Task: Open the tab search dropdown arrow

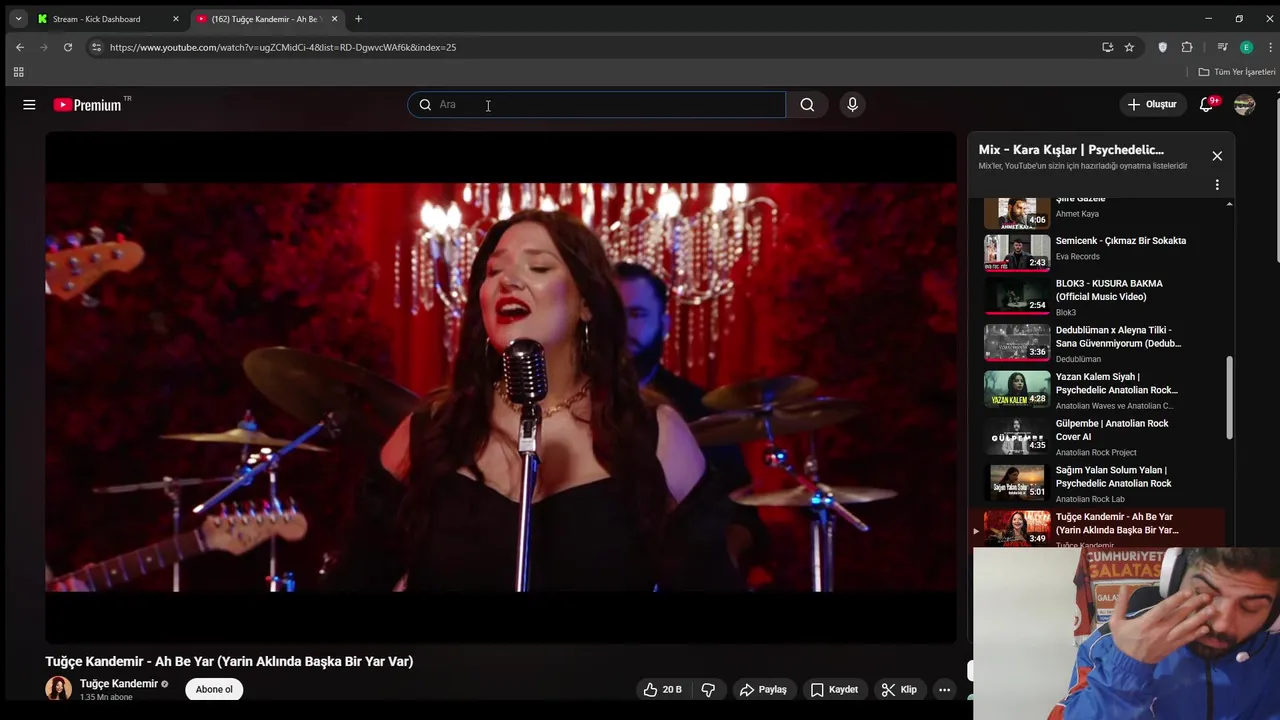Action: pos(18,18)
